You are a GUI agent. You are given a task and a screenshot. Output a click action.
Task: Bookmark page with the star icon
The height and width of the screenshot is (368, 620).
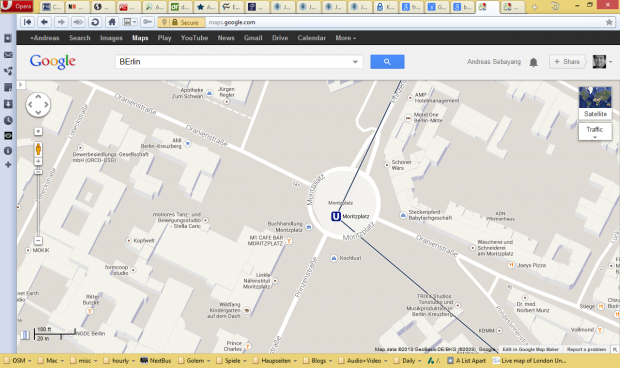(x=609, y=22)
